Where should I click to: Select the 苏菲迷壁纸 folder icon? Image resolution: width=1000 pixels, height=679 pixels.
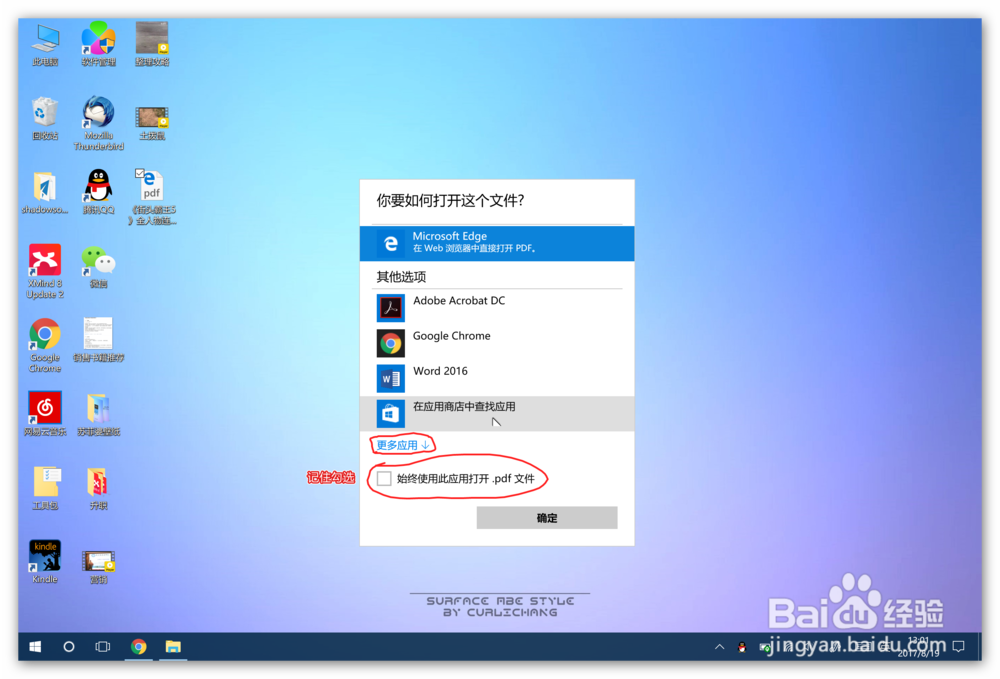[98, 414]
